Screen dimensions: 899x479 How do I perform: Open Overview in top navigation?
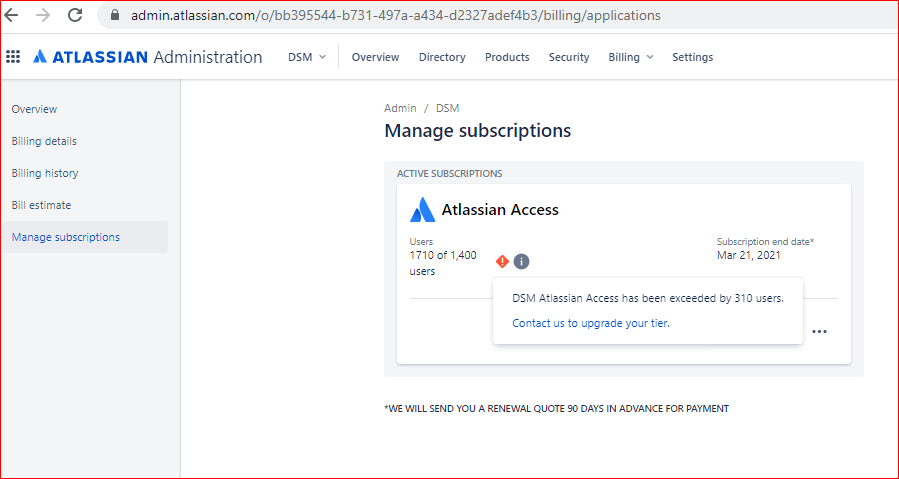click(x=376, y=57)
